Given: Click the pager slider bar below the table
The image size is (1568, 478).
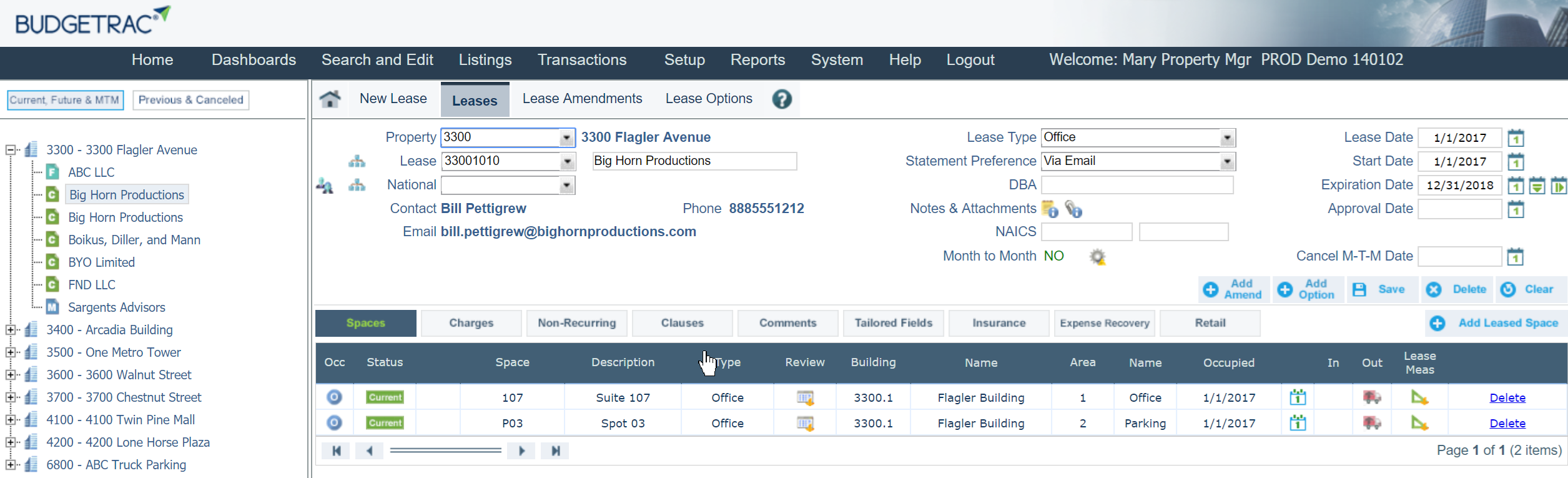Looking at the screenshot, I should point(445,451).
